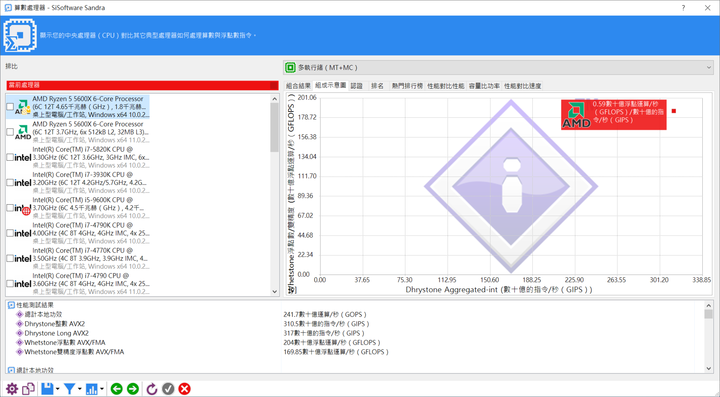The height and width of the screenshot is (397, 720).
Task: Click the purple refresh icon
Action: [152, 389]
